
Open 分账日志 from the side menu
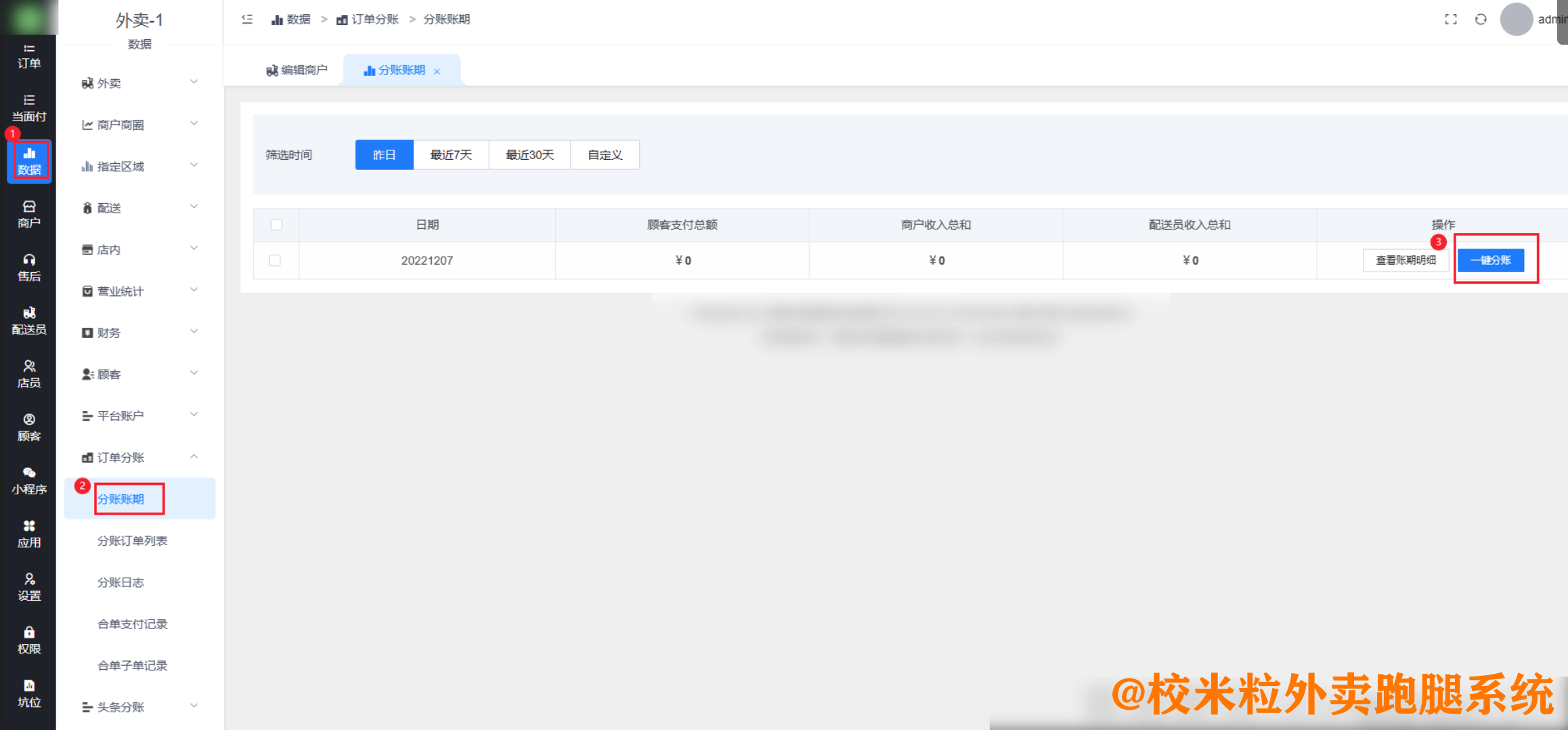tap(121, 582)
